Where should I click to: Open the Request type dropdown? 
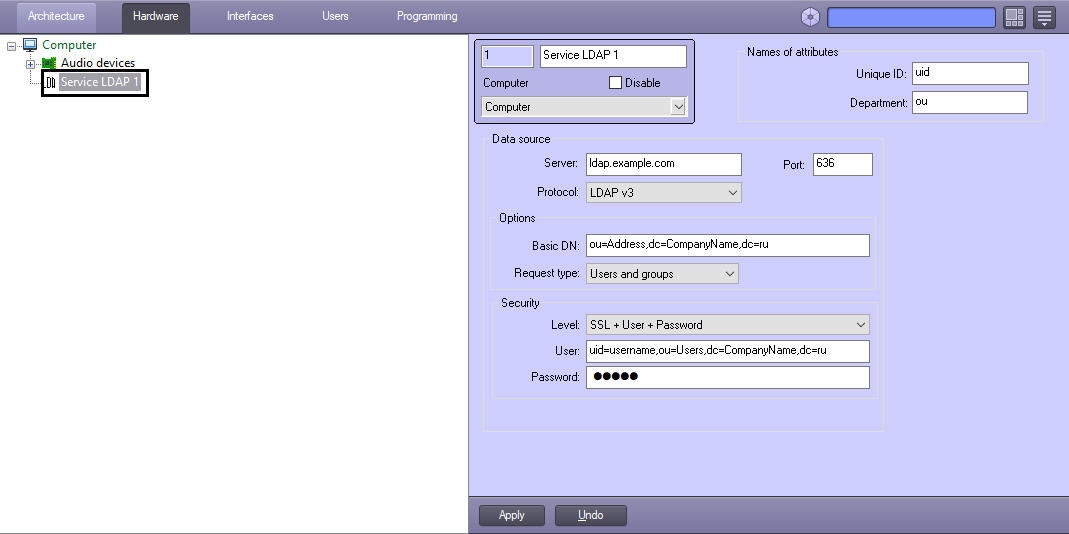(x=662, y=274)
